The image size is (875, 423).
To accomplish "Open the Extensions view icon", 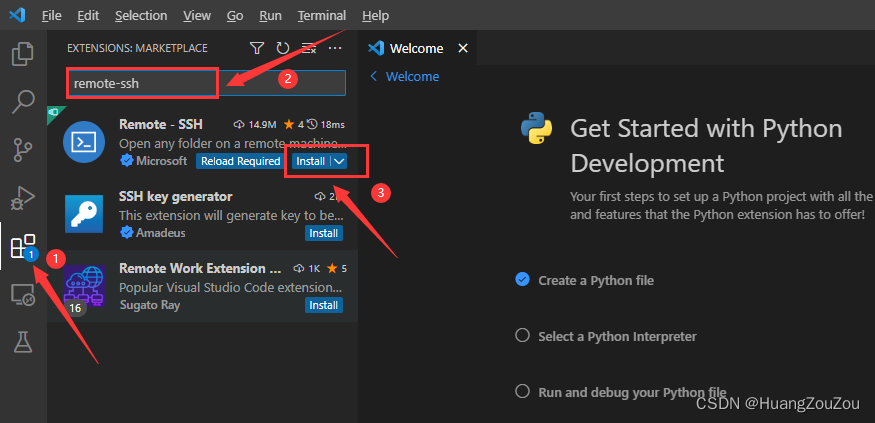I will tap(23, 246).
